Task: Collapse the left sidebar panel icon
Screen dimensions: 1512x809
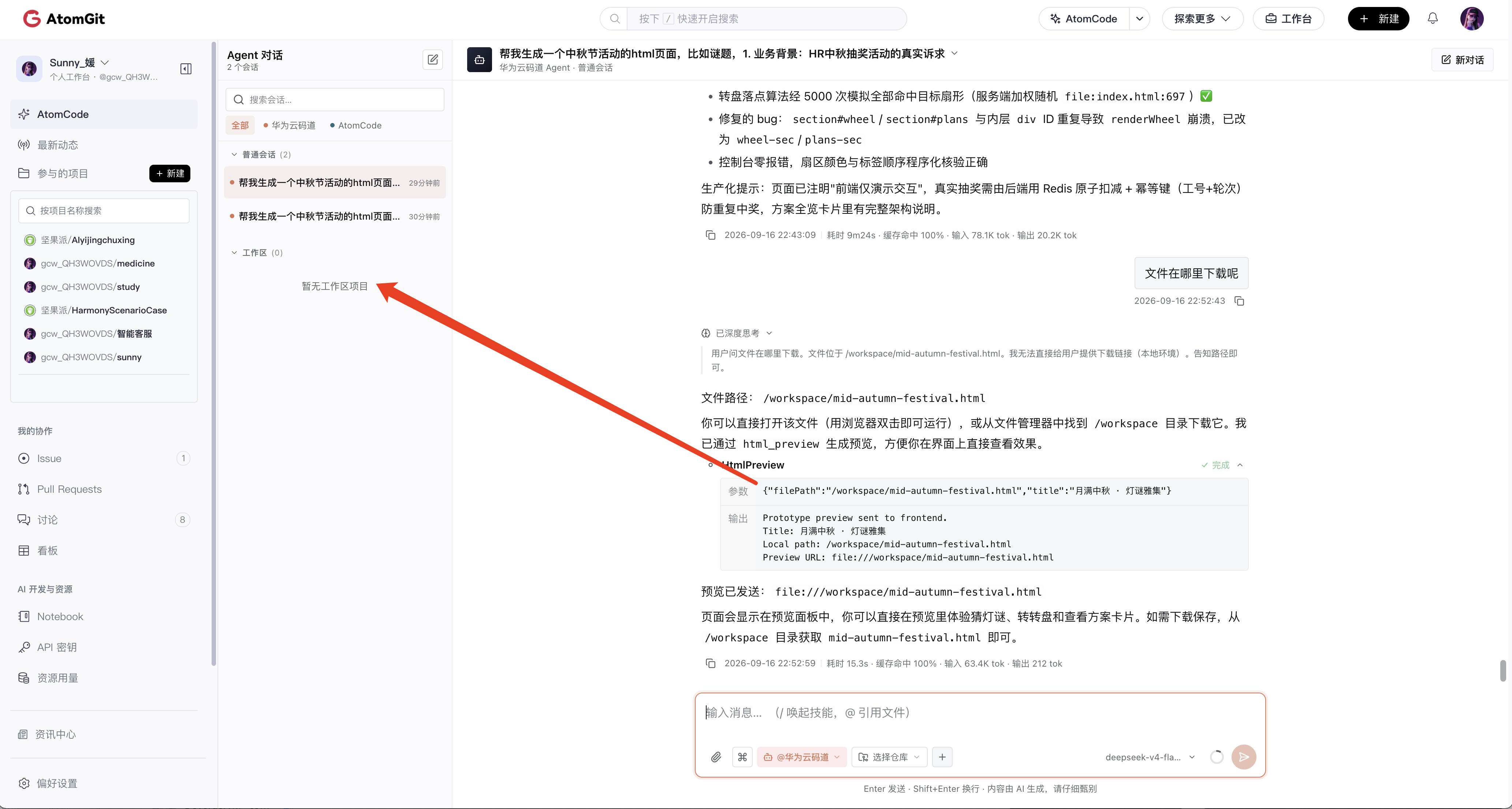Action: (x=186, y=69)
